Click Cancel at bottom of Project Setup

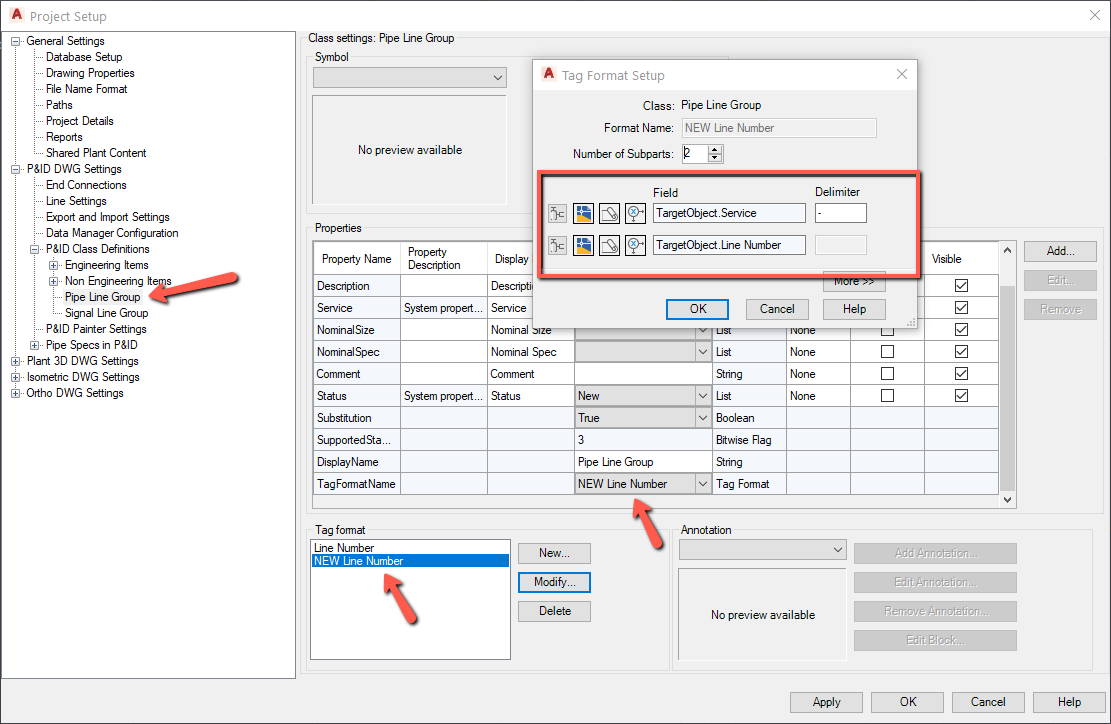point(988,702)
